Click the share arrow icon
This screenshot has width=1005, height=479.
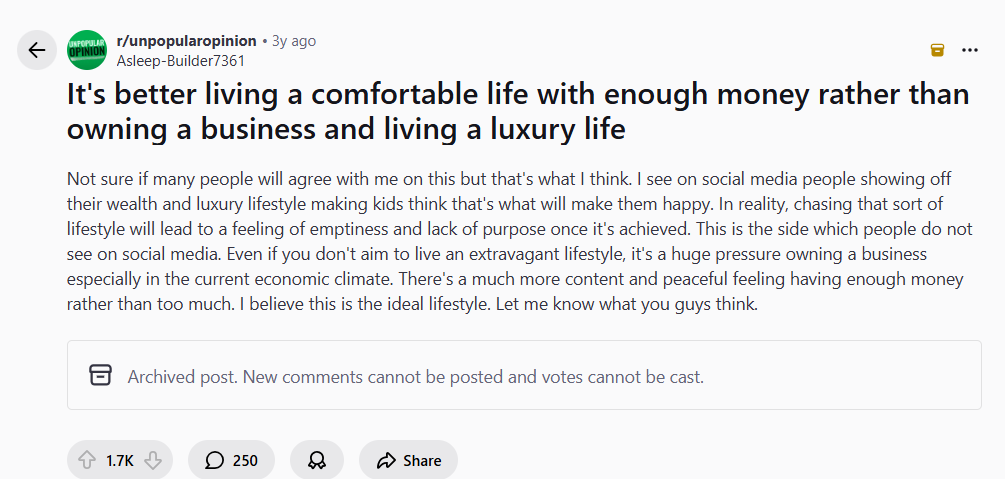tap(386, 460)
